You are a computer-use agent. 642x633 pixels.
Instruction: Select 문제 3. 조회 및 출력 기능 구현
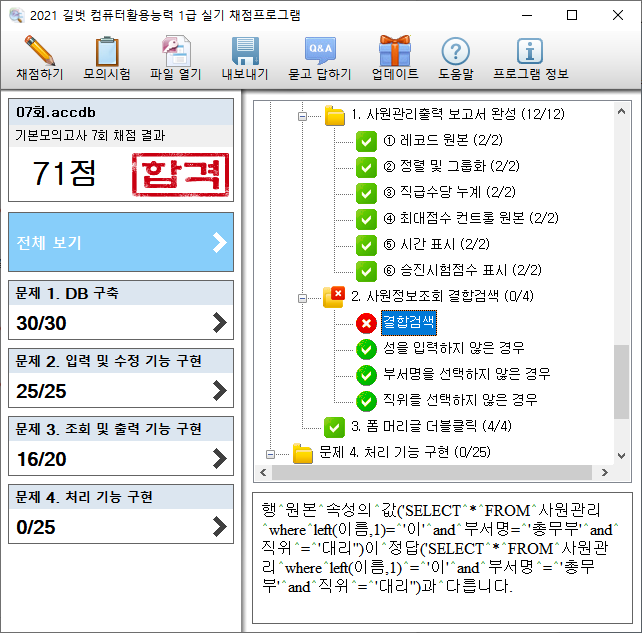click(x=121, y=444)
